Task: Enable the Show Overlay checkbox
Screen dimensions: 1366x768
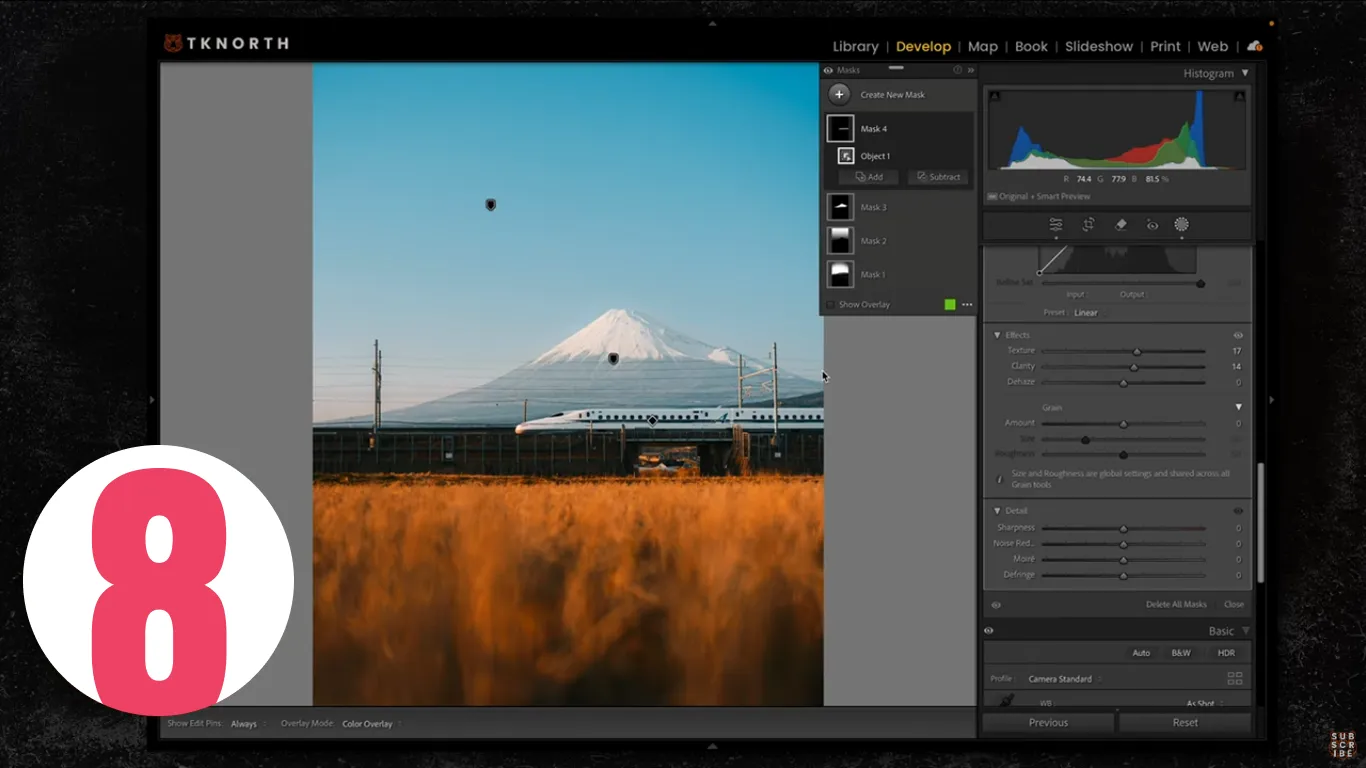Action: pyautogui.click(x=830, y=305)
